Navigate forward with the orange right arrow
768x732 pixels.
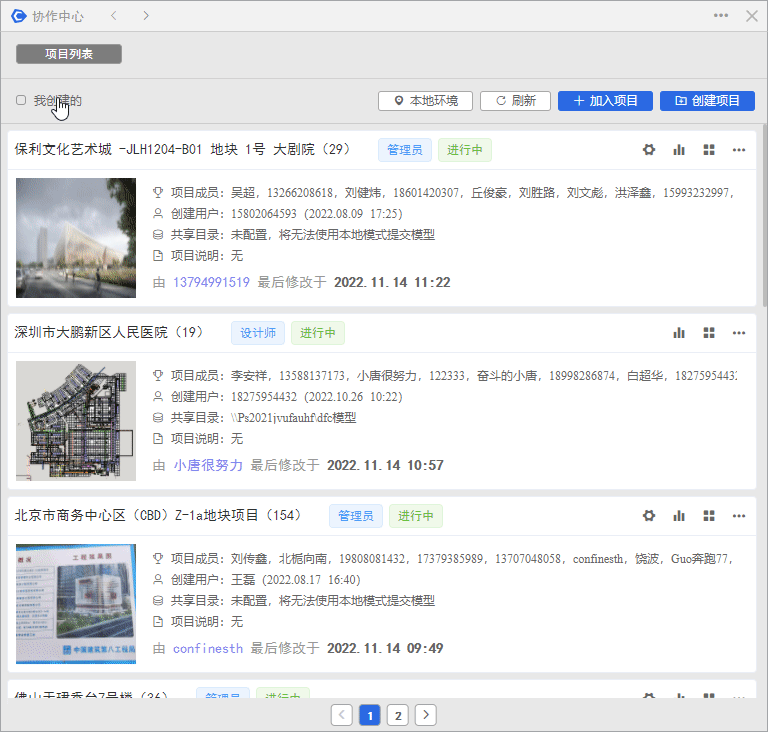[146, 16]
